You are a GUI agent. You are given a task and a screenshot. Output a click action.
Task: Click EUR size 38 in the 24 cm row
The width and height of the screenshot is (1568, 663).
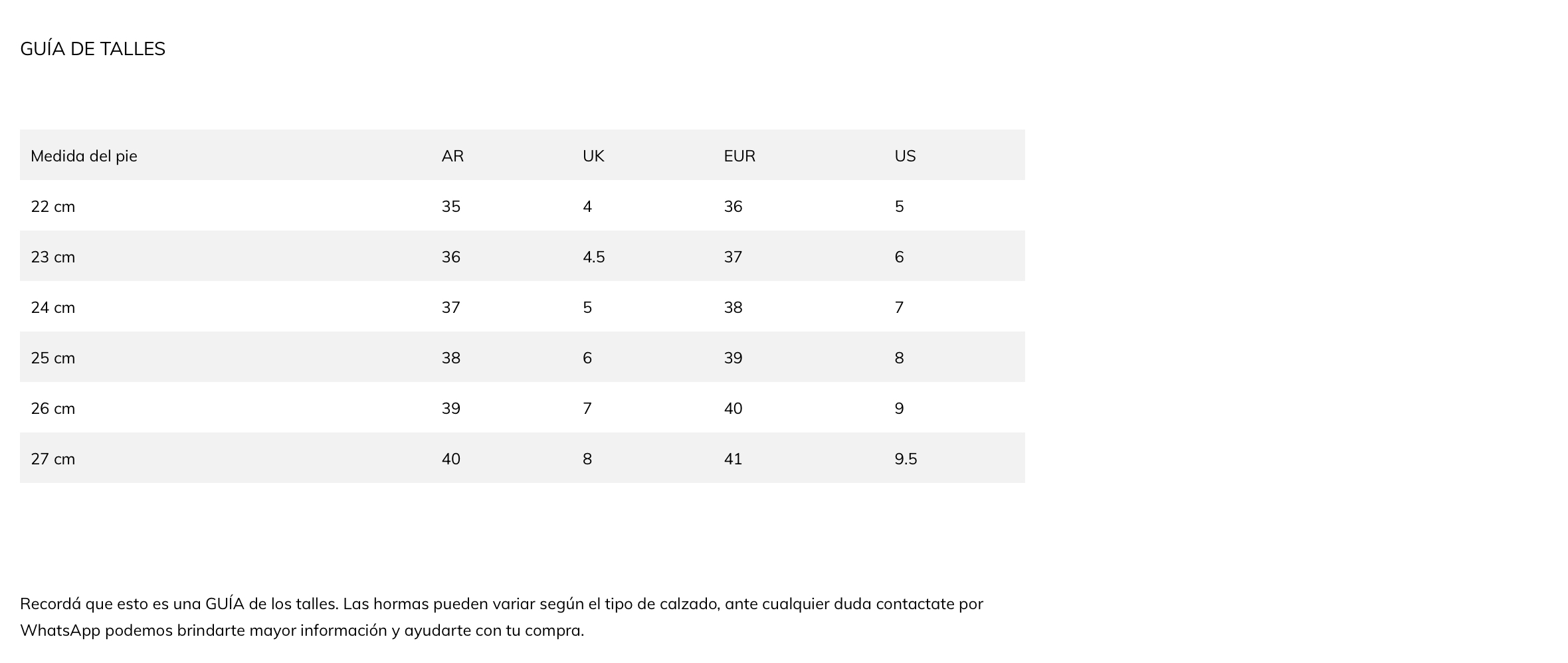click(x=733, y=308)
